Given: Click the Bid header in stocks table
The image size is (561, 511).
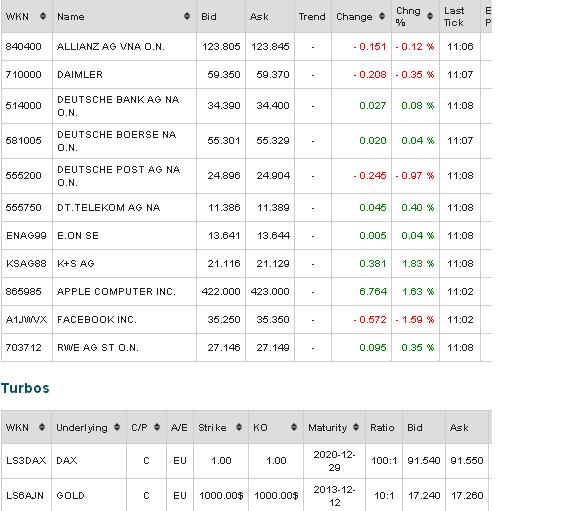Looking at the screenshot, I should point(209,17).
